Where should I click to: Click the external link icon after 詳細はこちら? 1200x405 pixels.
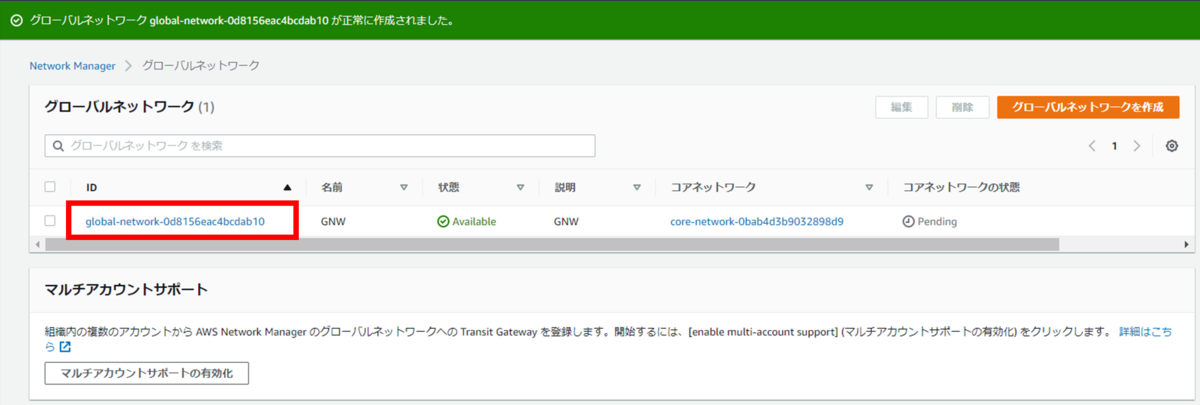[65, 347]
